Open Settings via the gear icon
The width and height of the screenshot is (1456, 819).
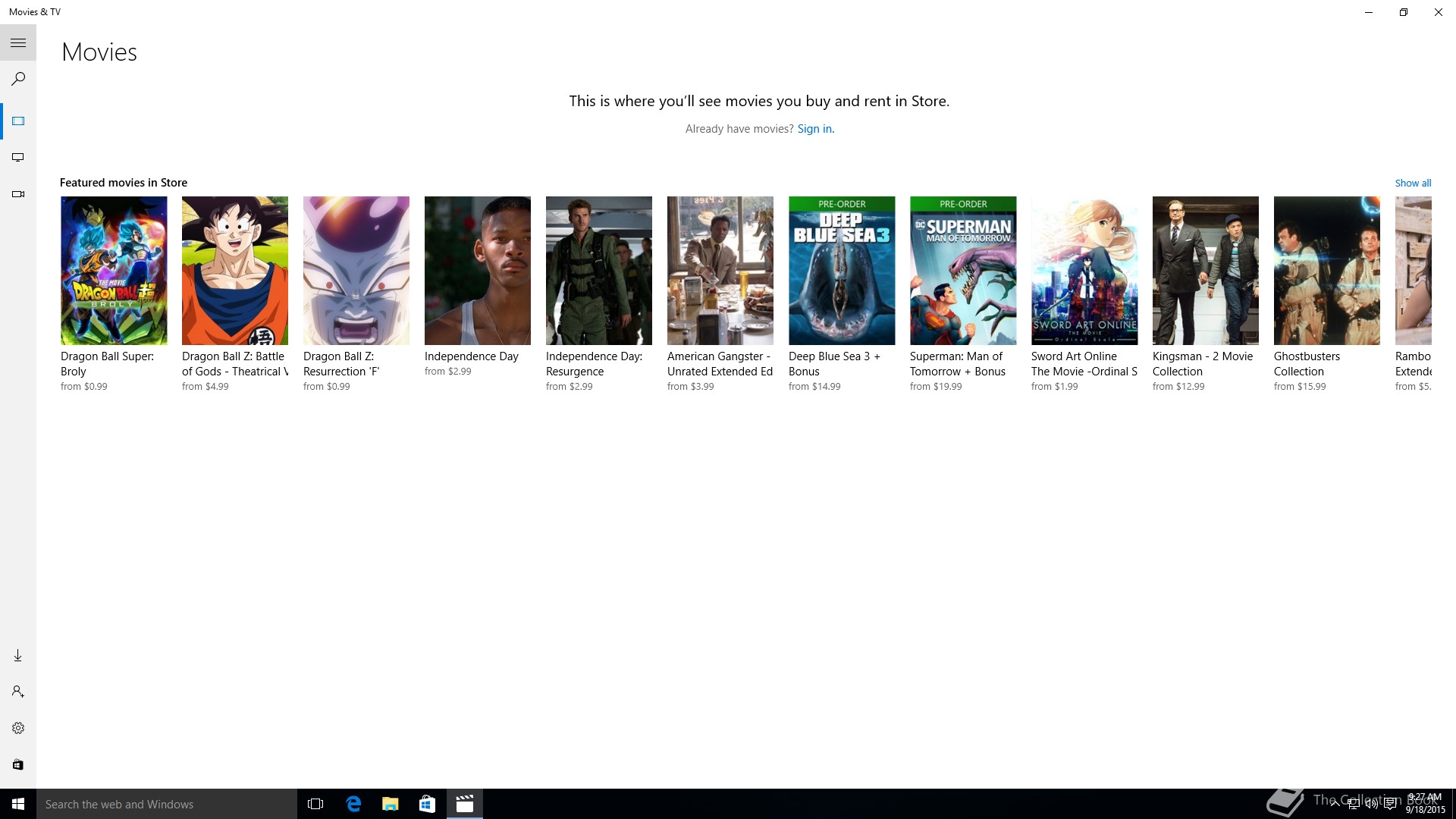click(18, 728)
